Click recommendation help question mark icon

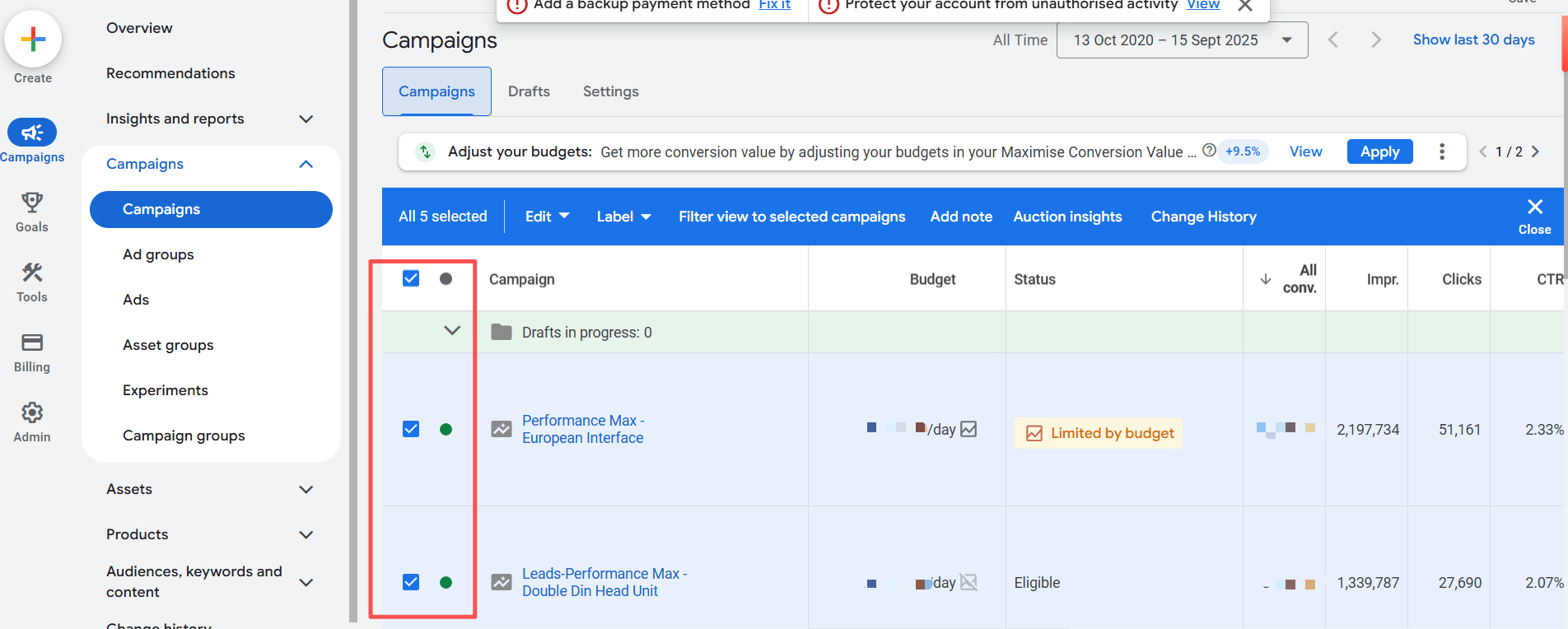tap(1209, 150)
